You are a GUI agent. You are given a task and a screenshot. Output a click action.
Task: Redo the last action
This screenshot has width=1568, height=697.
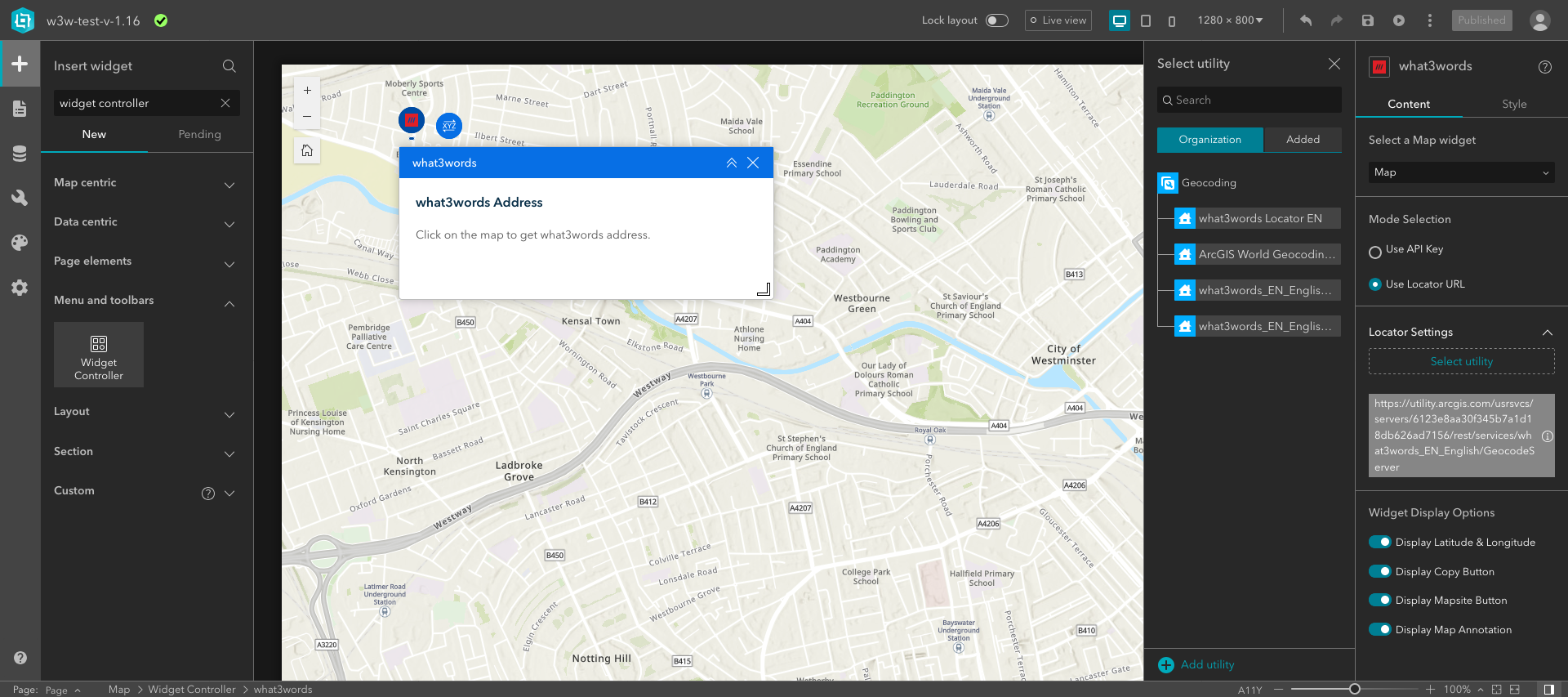tap(1337, 20)
